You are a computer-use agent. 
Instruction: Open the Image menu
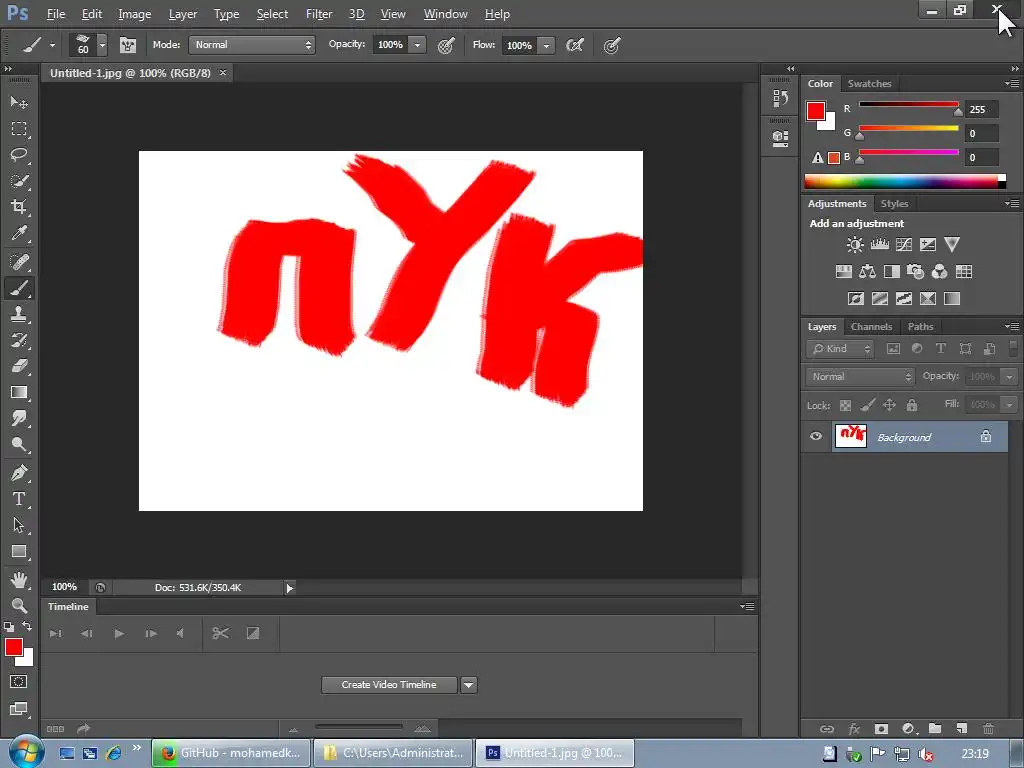pyautogui.click(x=135, y=14)
